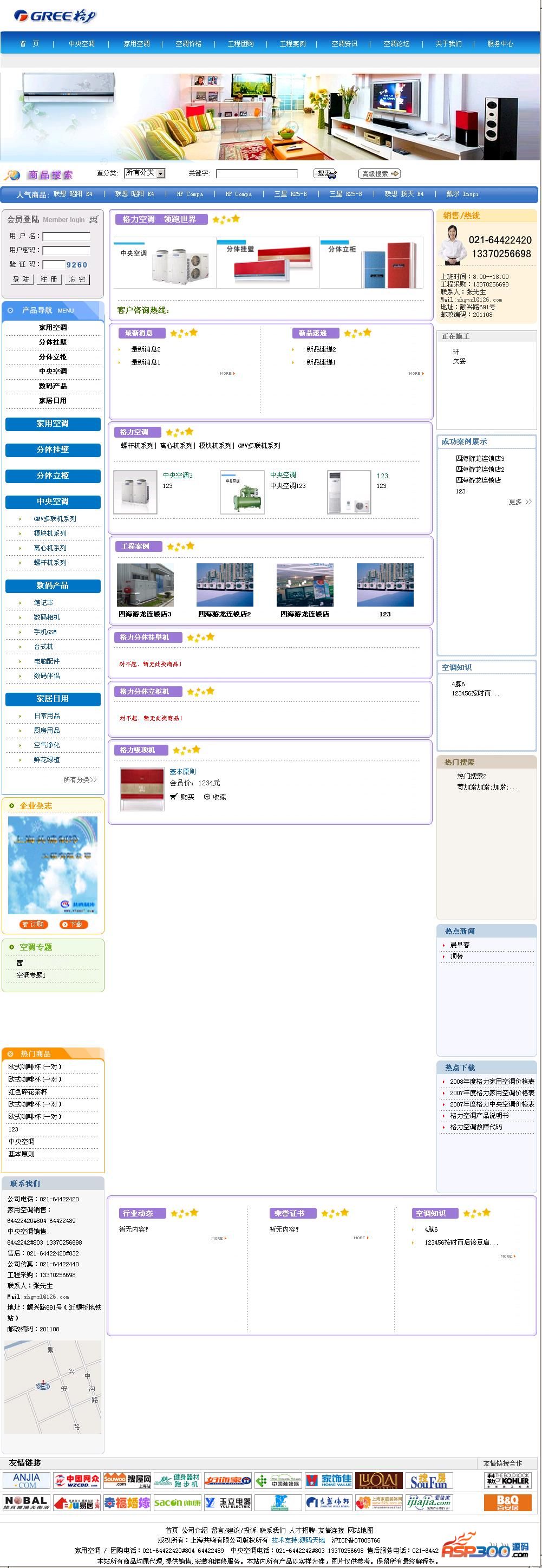Image resolution: width=542 pixels, height=1568 pixels.
Task: Click the GREE logo at page top
Action: point(55,16)
